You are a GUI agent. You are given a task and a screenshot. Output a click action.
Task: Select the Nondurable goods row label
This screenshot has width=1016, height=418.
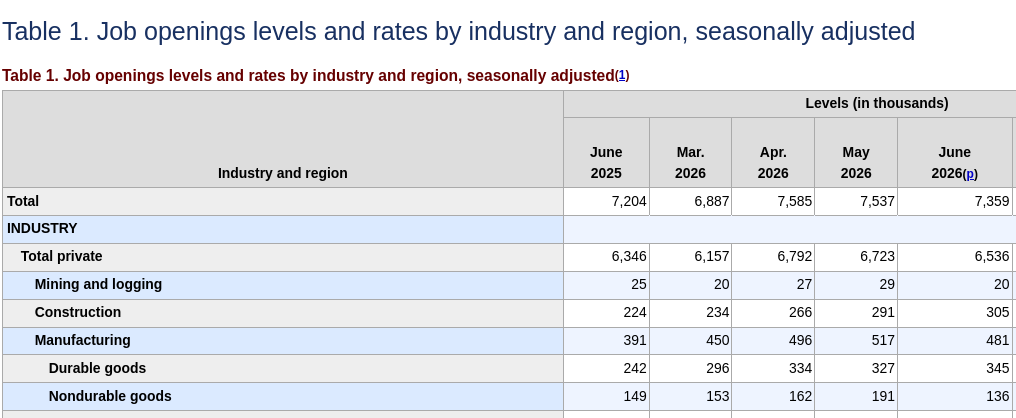click(x=110, y=396)
